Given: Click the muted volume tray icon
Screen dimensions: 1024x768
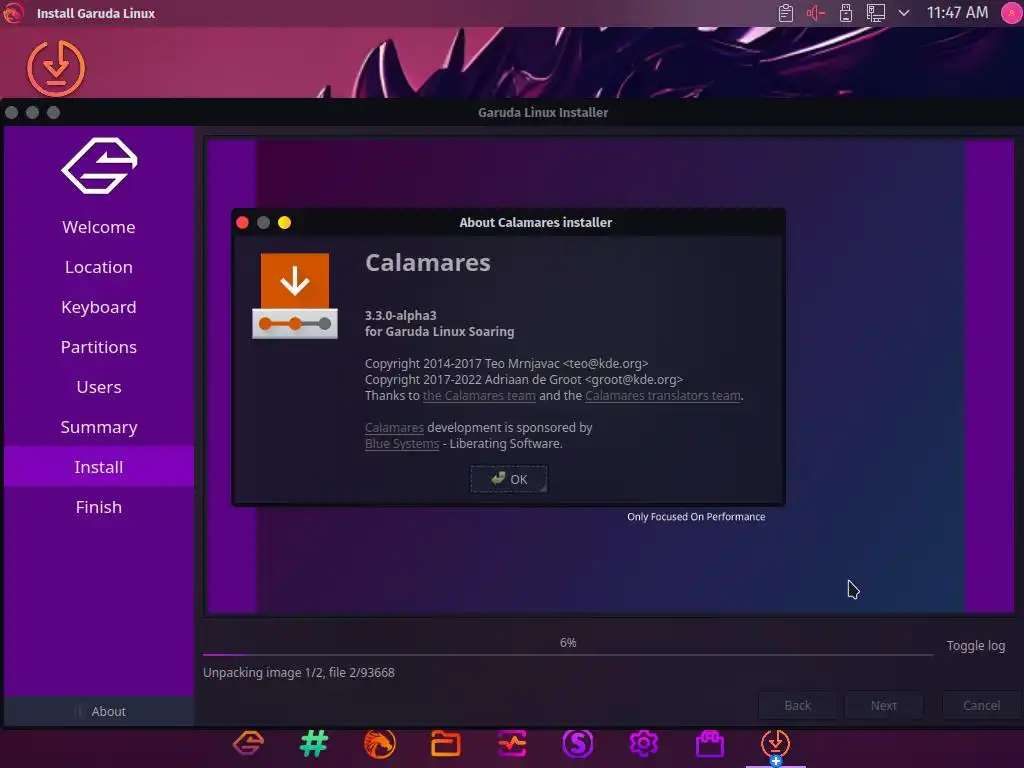Looking at the screenshot, I should 816,13.
